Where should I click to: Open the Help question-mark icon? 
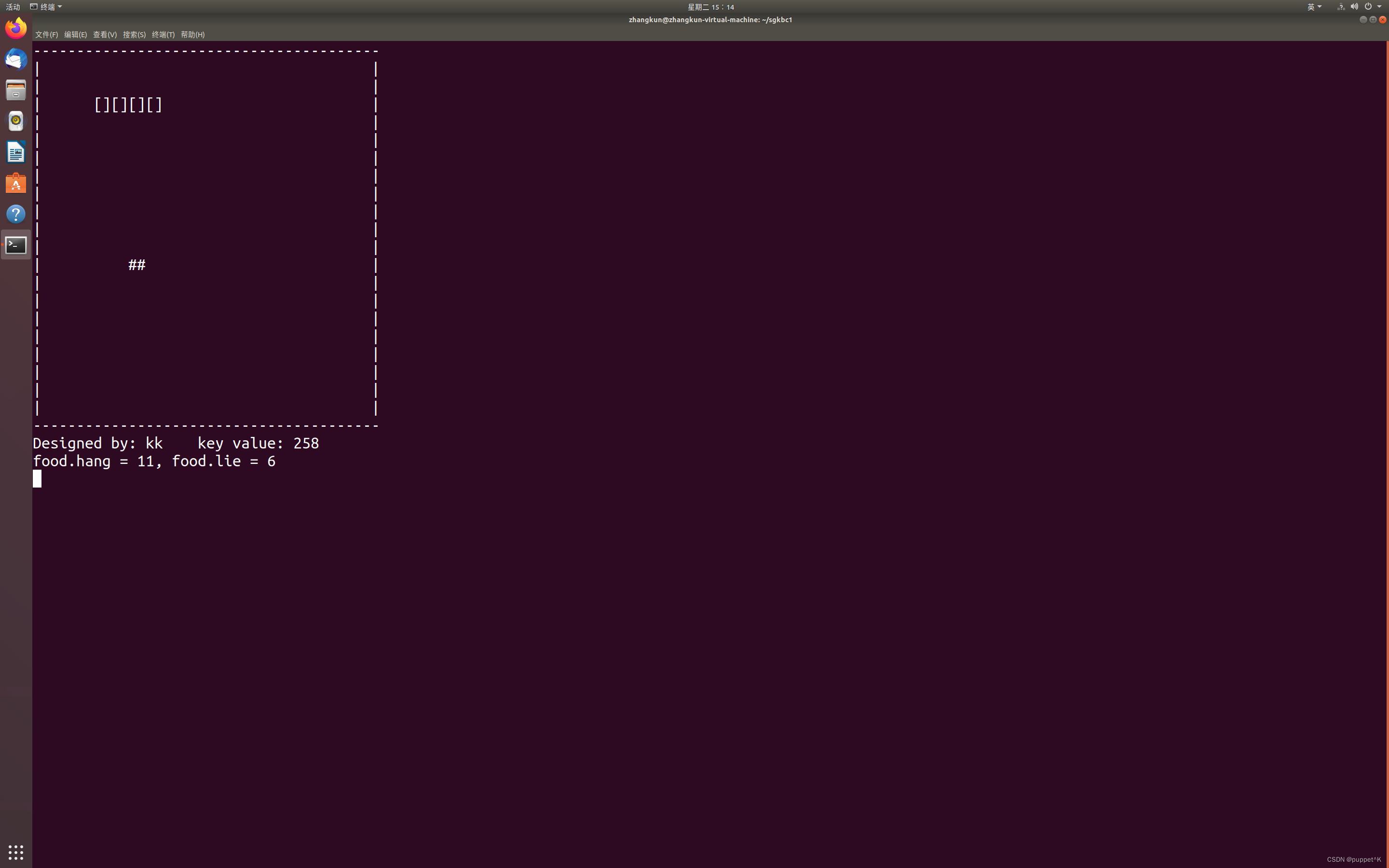tap(16, 214)
